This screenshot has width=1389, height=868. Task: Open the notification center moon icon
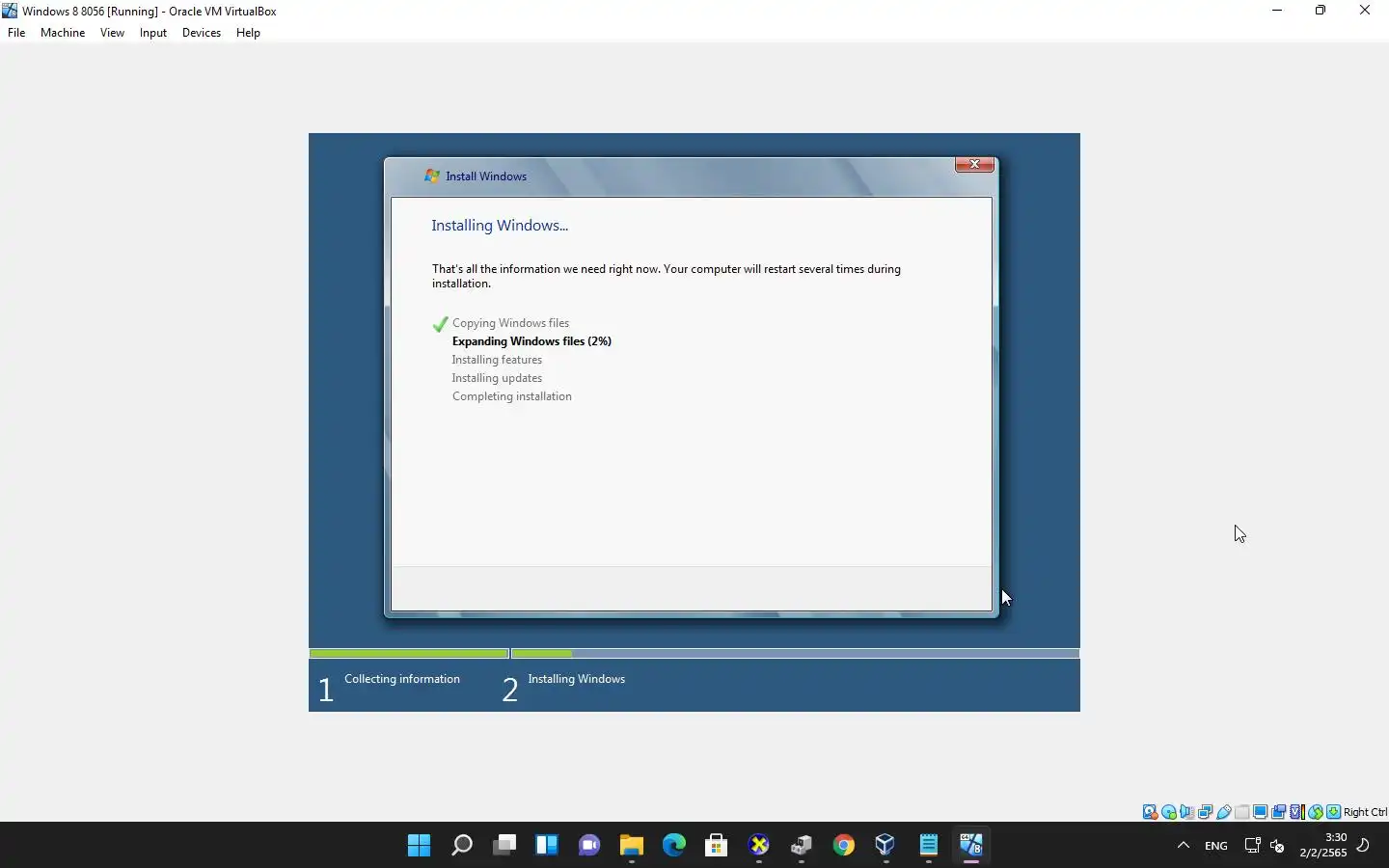tap(1364, 846)
